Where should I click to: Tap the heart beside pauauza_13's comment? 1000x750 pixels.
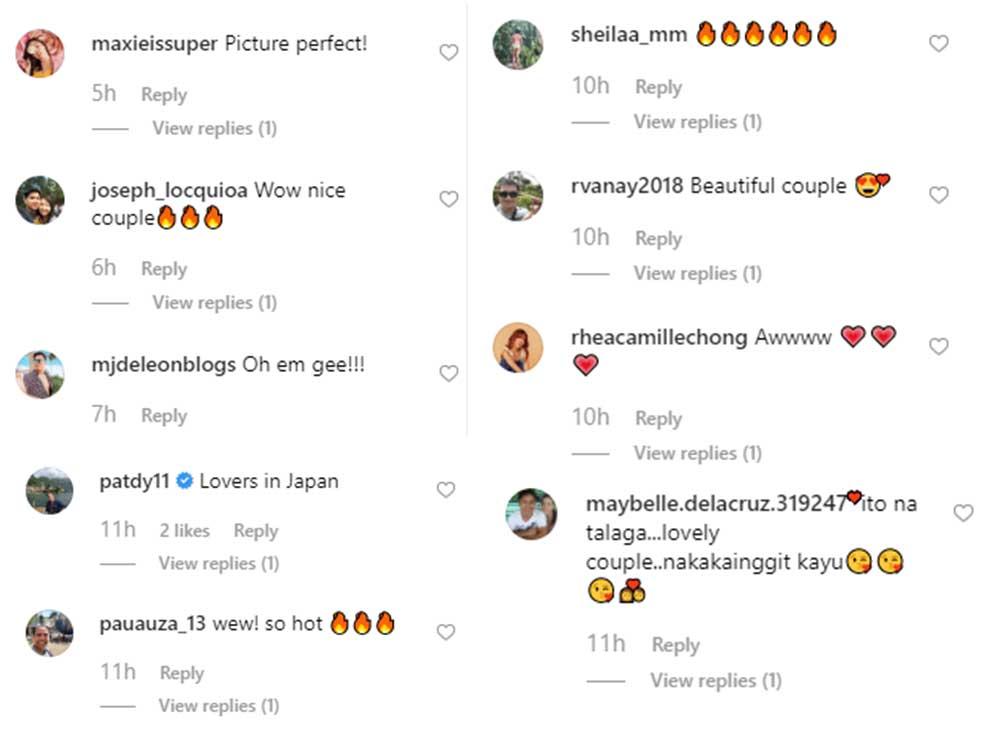pos(446,632)
